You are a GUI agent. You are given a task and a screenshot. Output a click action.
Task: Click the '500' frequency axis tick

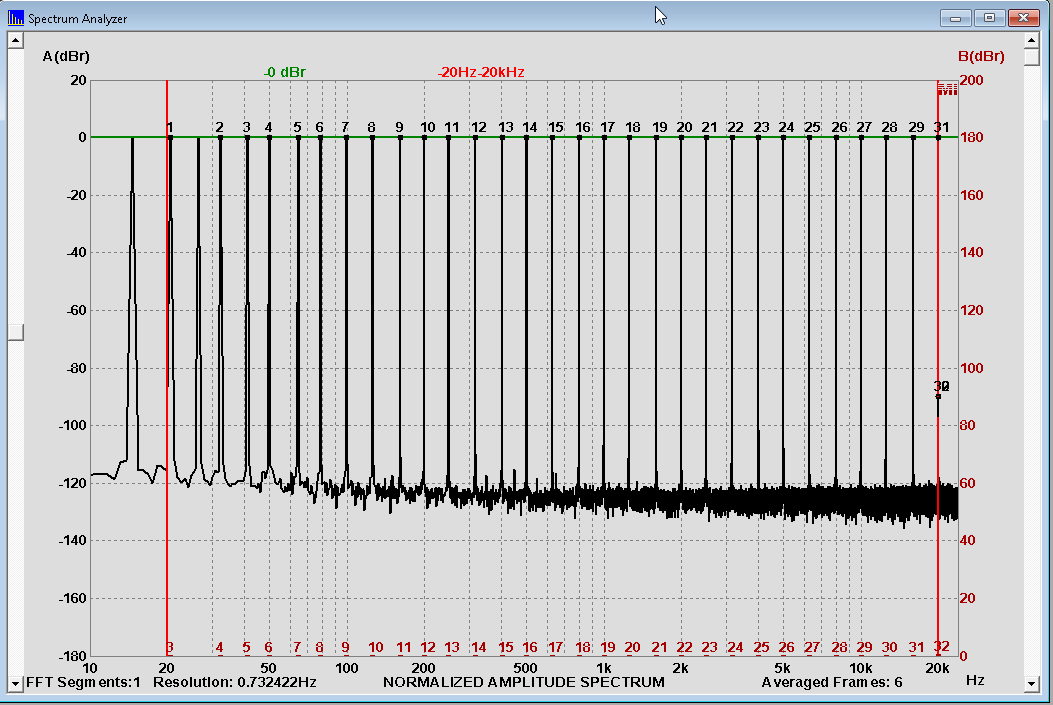tap(525, 668)
